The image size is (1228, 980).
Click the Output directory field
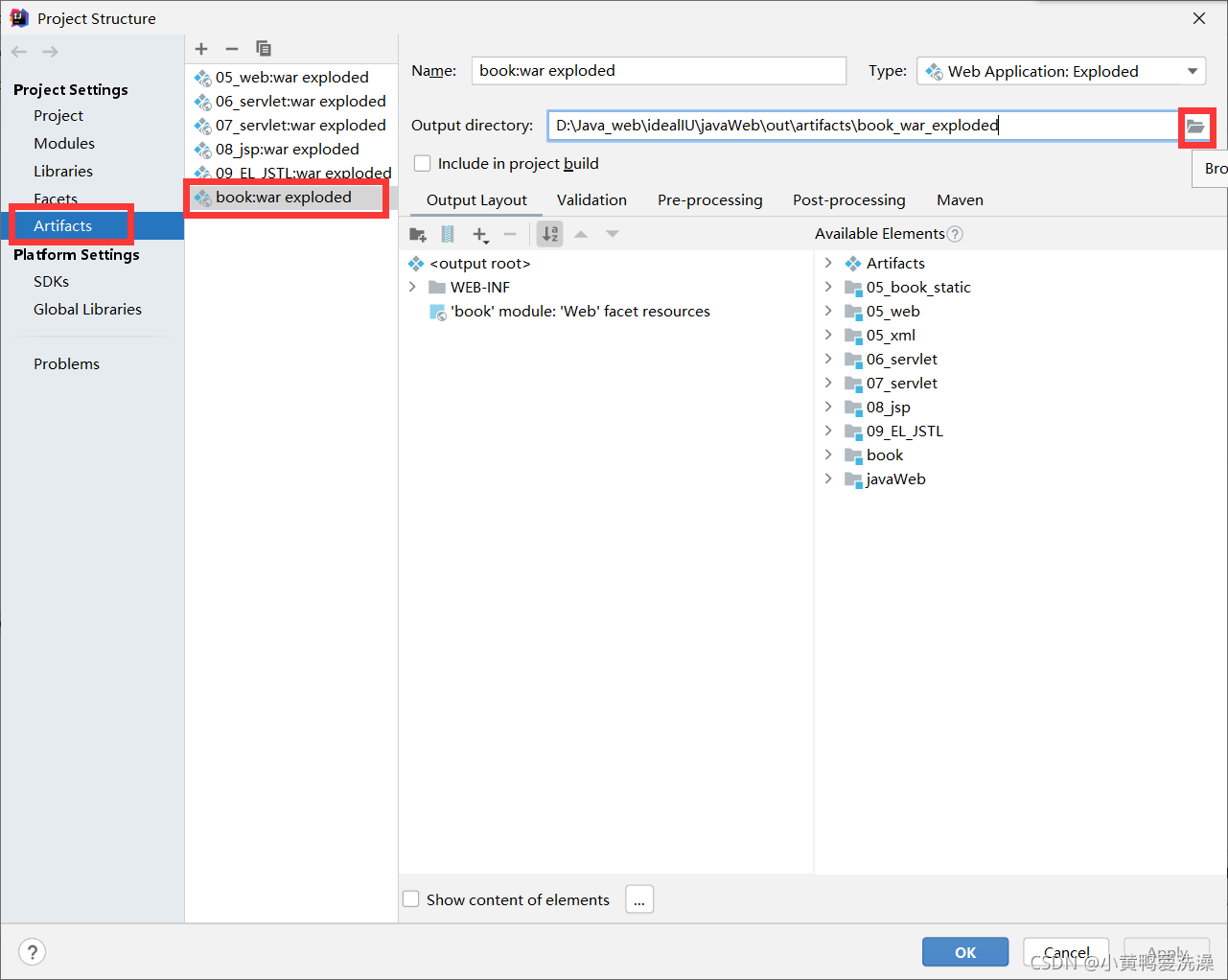coord(863,126)
